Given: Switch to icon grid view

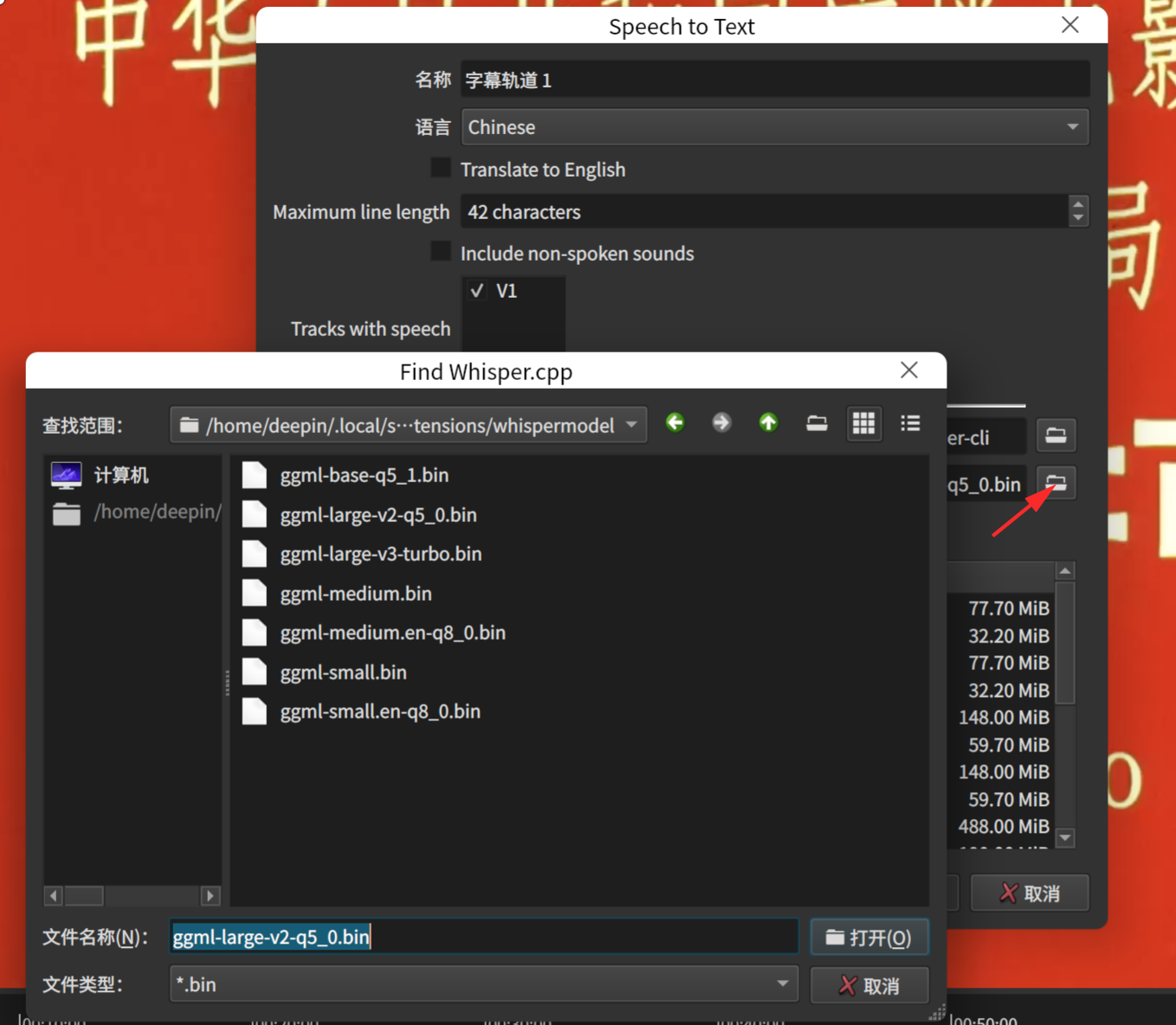Looking at the screenshot, I should point(863,422).
